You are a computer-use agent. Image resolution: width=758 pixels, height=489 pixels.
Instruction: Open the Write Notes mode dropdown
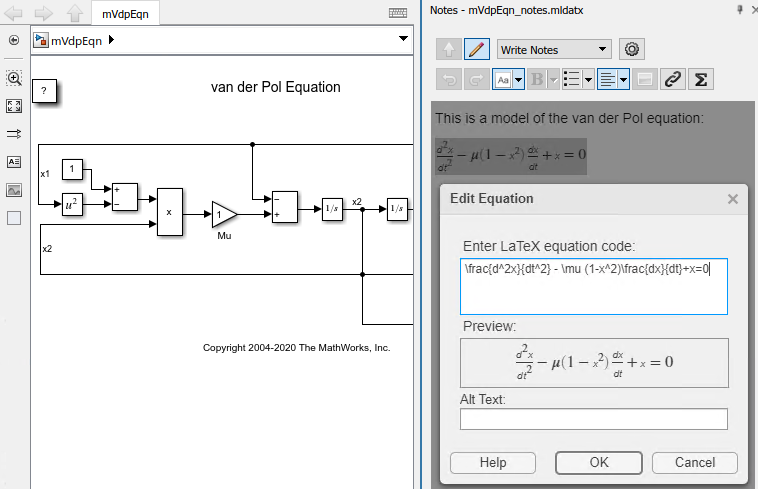click(553, 49)
